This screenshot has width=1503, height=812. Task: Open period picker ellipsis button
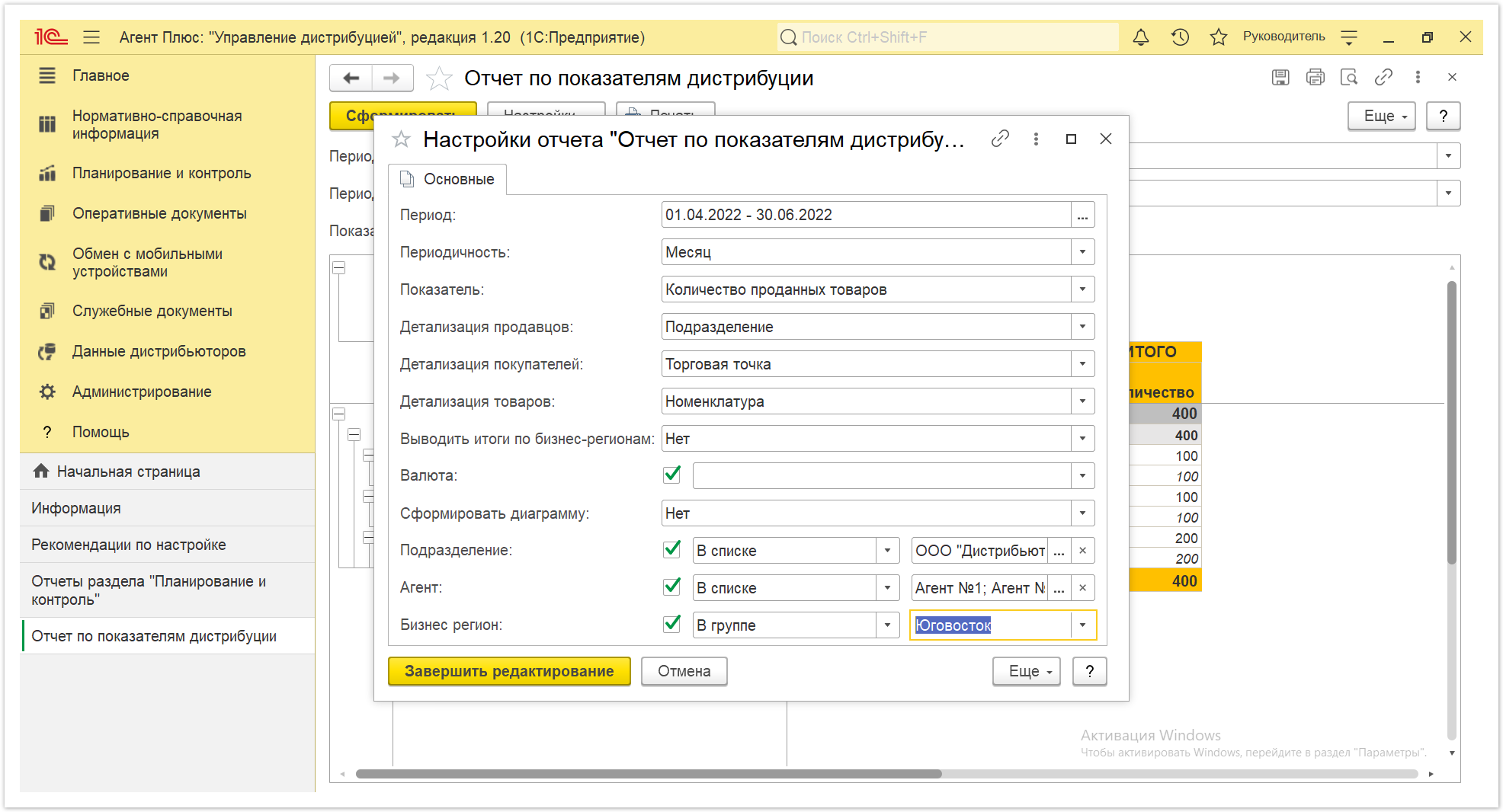tap(1082, 215)
